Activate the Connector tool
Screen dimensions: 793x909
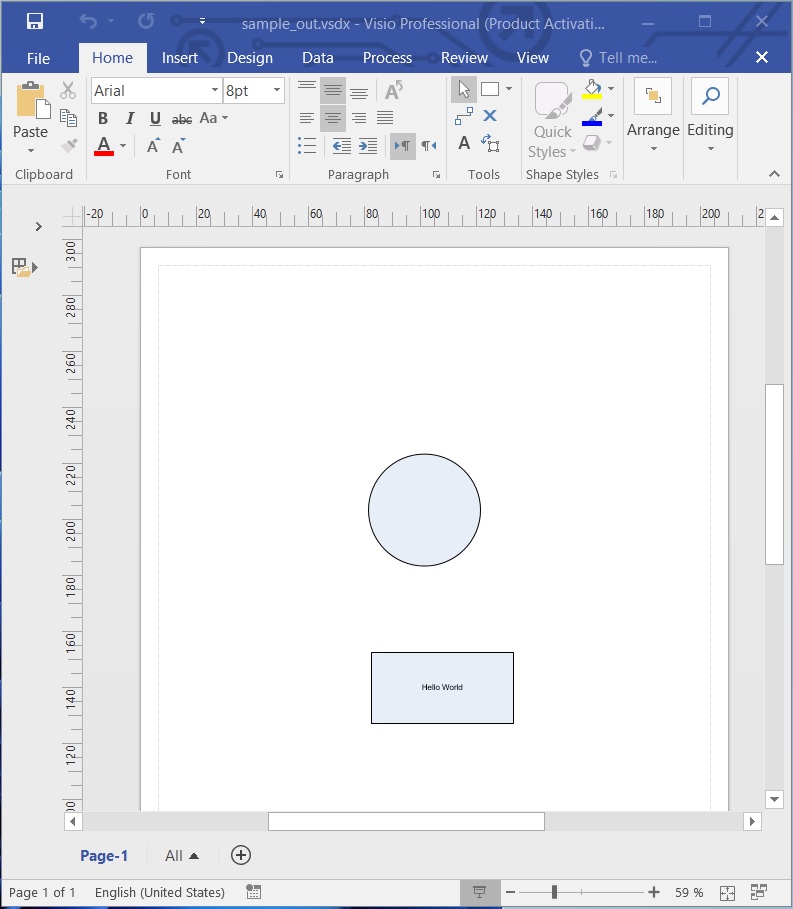tap(463, 117)
